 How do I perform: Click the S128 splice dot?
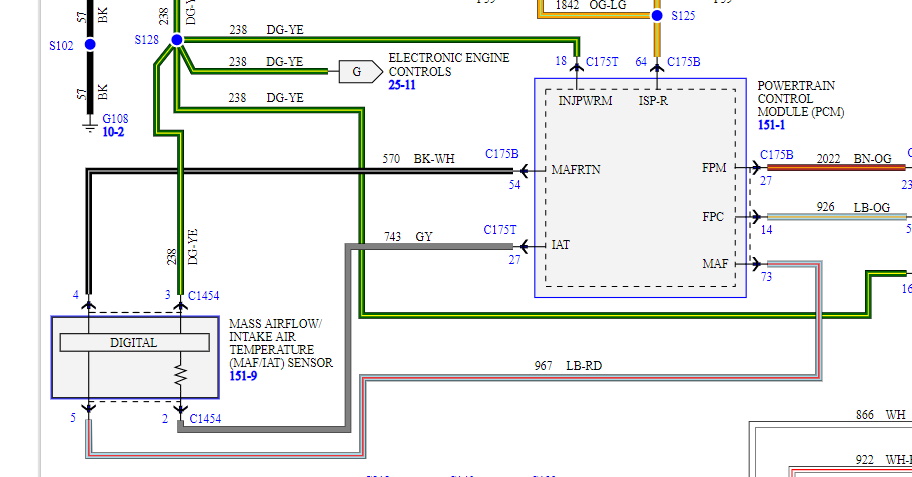177,40
